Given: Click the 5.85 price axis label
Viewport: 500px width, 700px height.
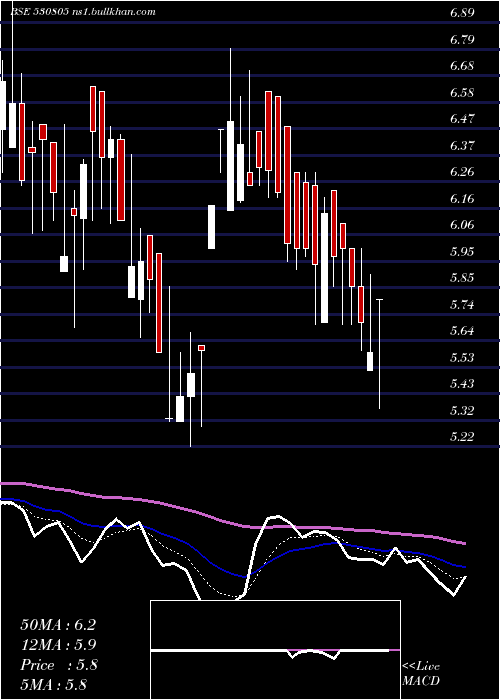Looking at the screenshot, I should (462, 278).
